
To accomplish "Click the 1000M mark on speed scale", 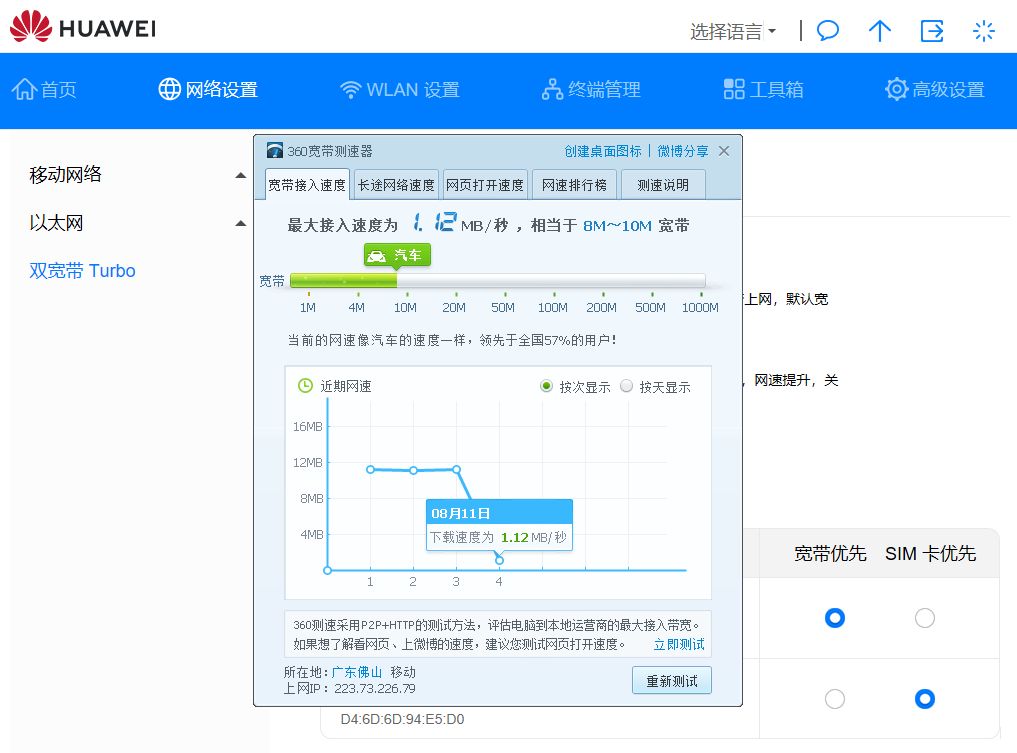I will click(700, 307).
